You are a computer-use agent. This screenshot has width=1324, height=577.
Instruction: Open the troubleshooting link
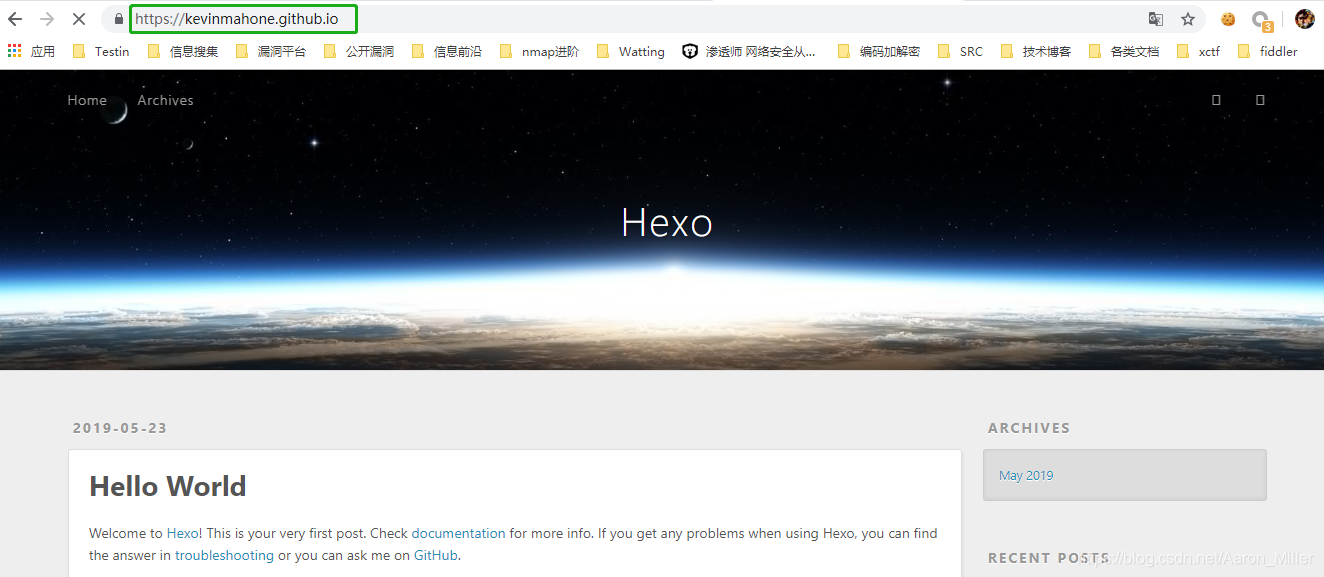pos(224,555)
